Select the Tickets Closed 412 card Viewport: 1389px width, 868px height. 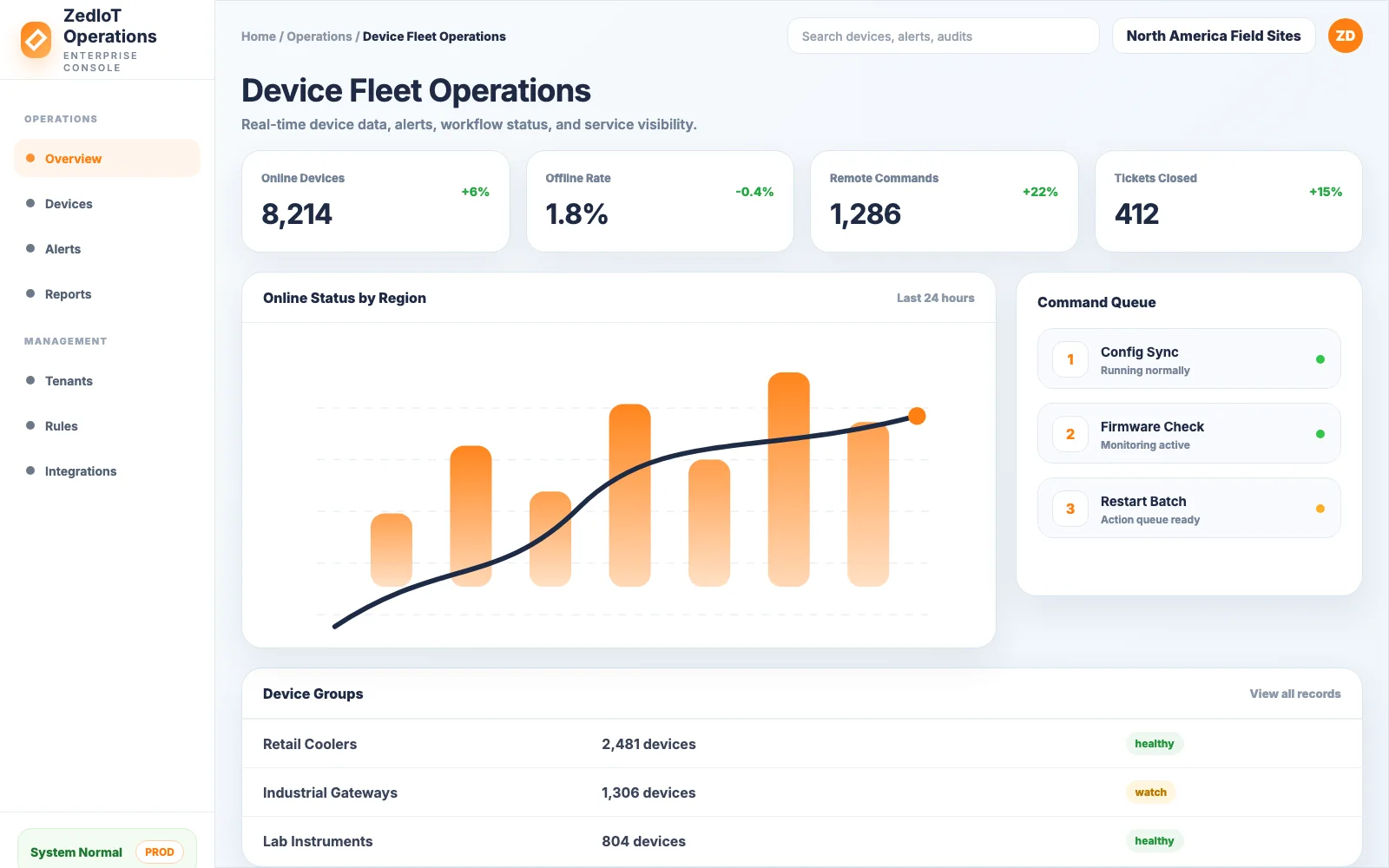[1228, 201]
